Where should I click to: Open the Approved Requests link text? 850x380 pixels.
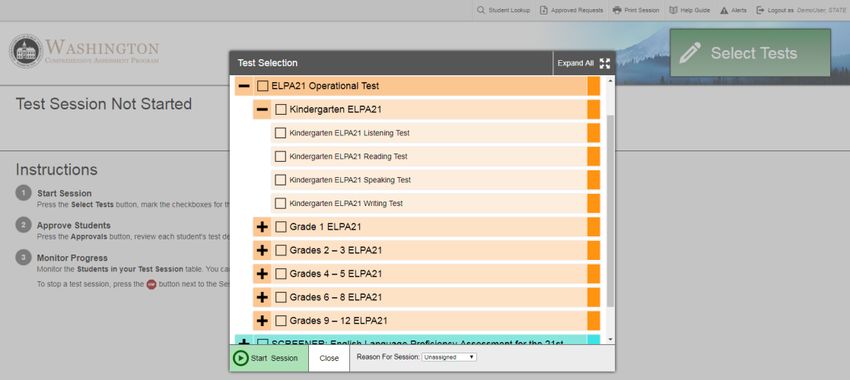(x=577, y=10)
